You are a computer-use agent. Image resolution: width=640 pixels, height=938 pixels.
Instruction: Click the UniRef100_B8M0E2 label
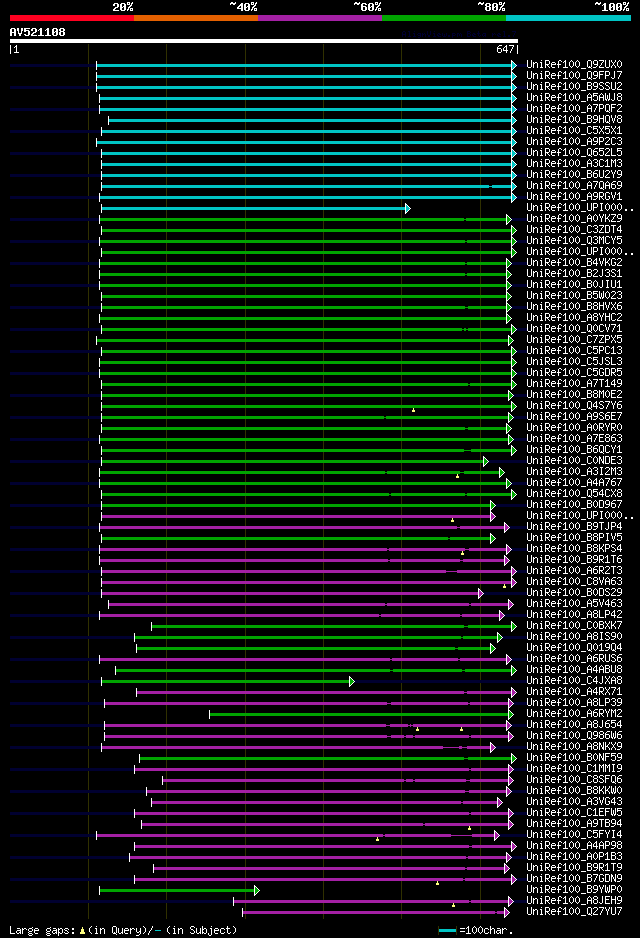coord(574,395)
